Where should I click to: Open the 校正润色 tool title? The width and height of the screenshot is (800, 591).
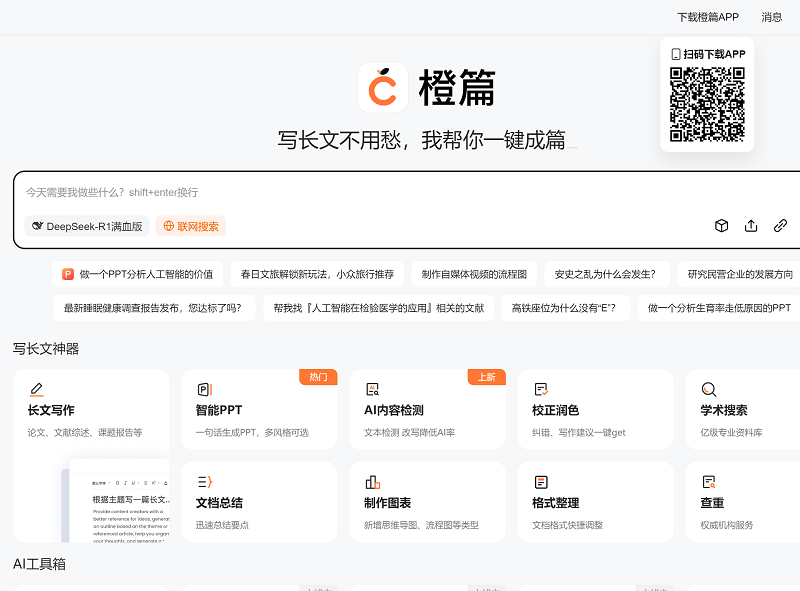[556, 410]
